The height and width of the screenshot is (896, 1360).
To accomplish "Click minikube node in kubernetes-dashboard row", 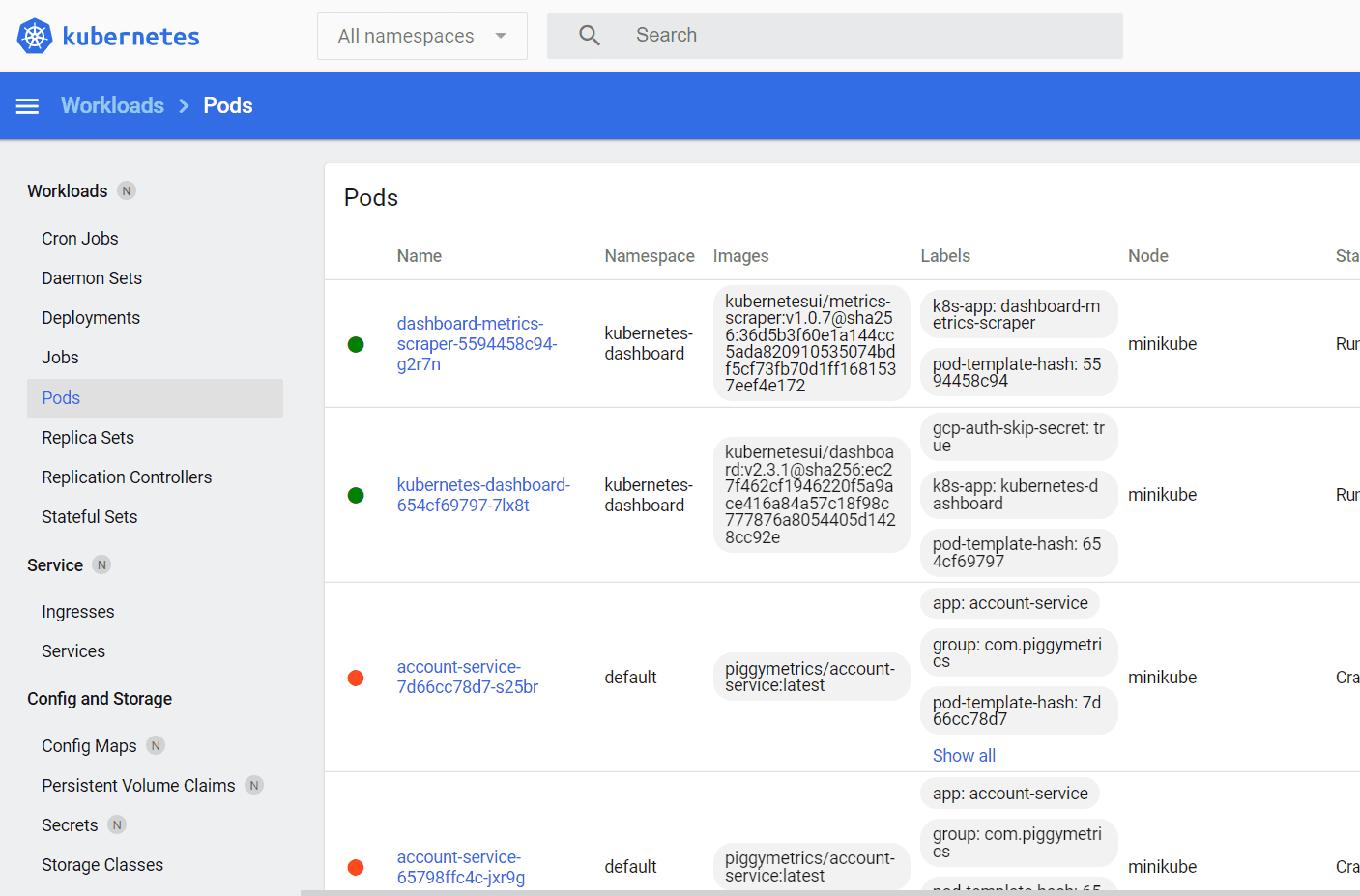I will 1162,495.
